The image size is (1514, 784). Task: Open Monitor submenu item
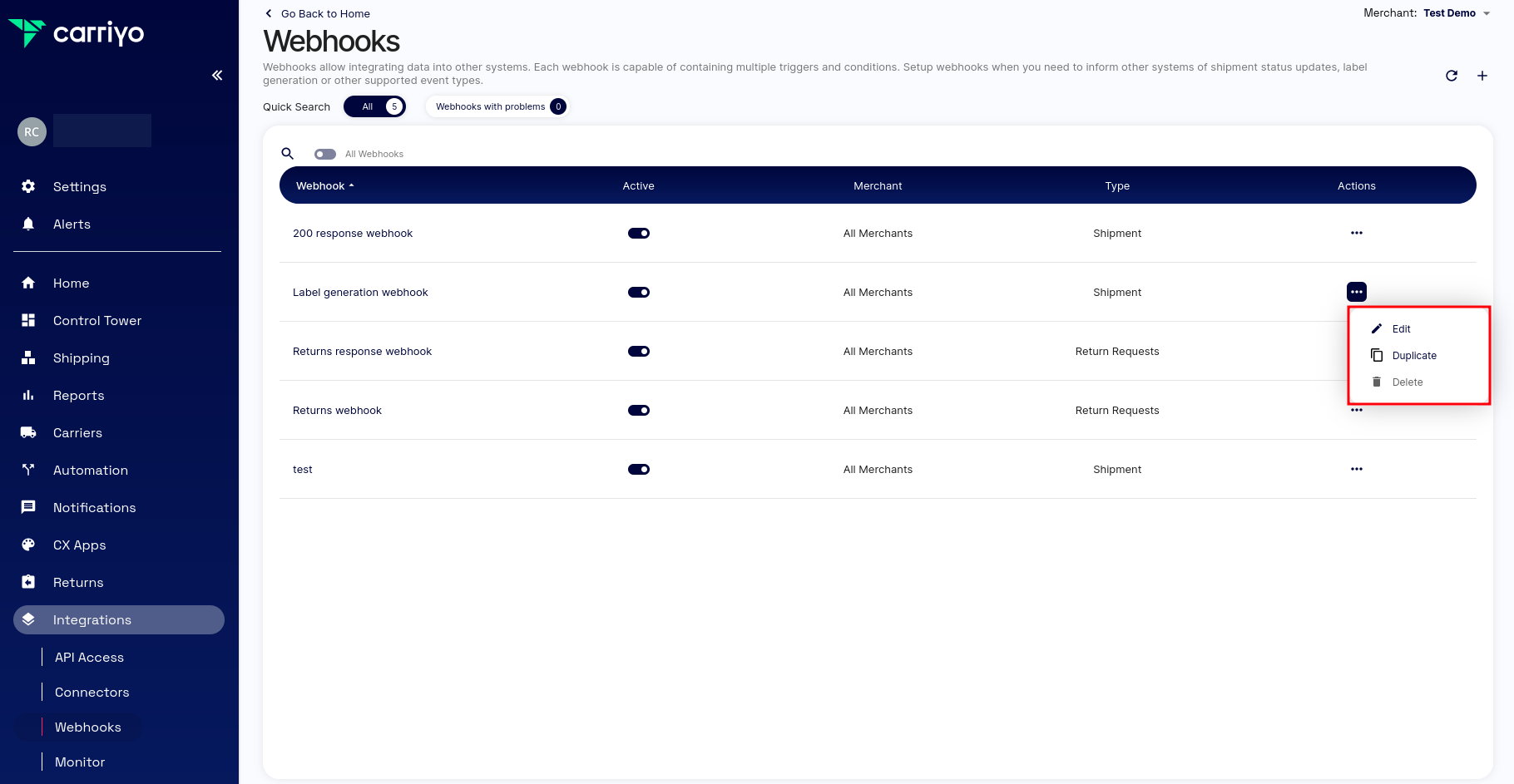[80, 762]
